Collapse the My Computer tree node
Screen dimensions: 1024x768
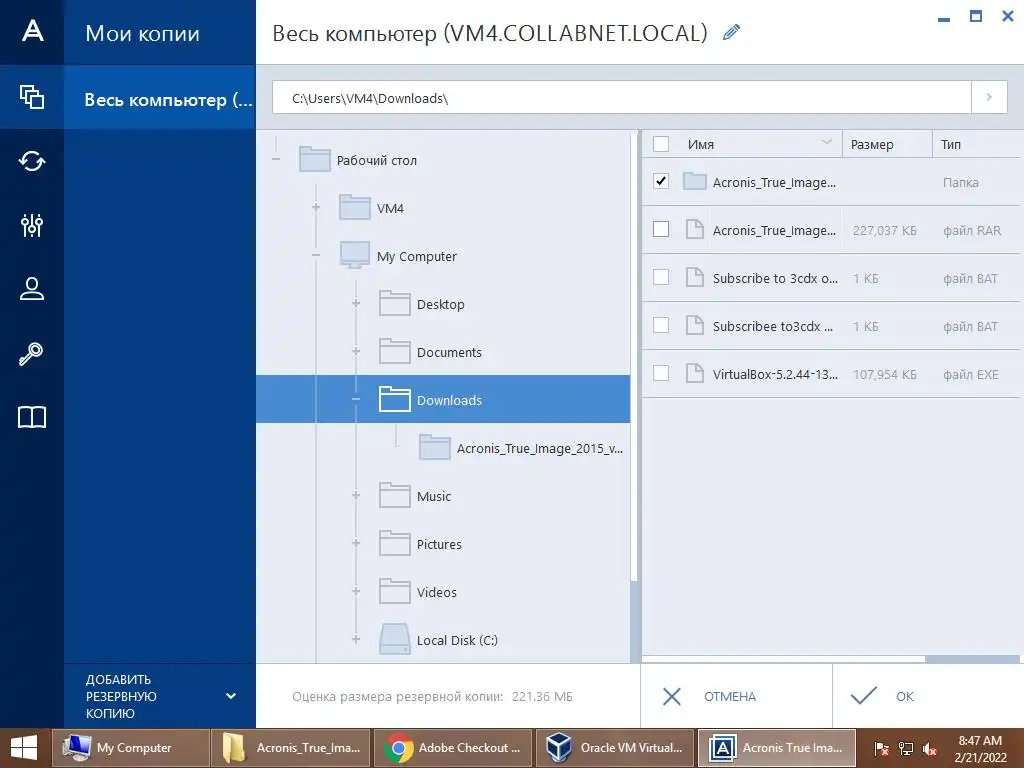[x=316, y=255]
